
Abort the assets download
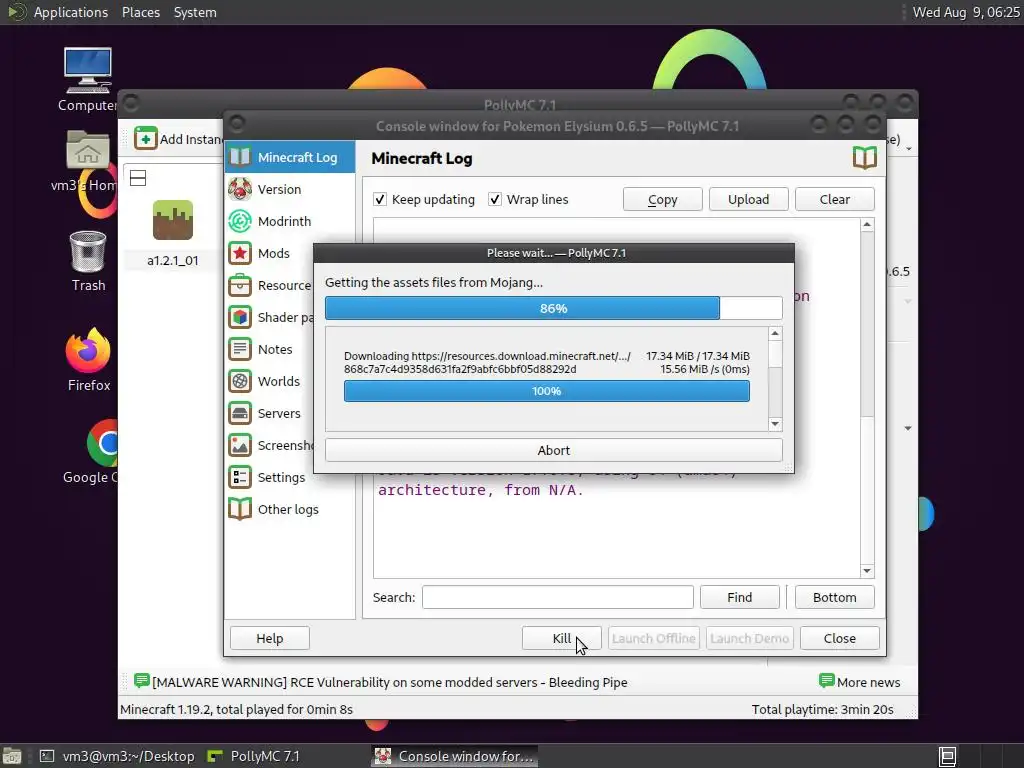pyautogui.click(x=553, y=450)
